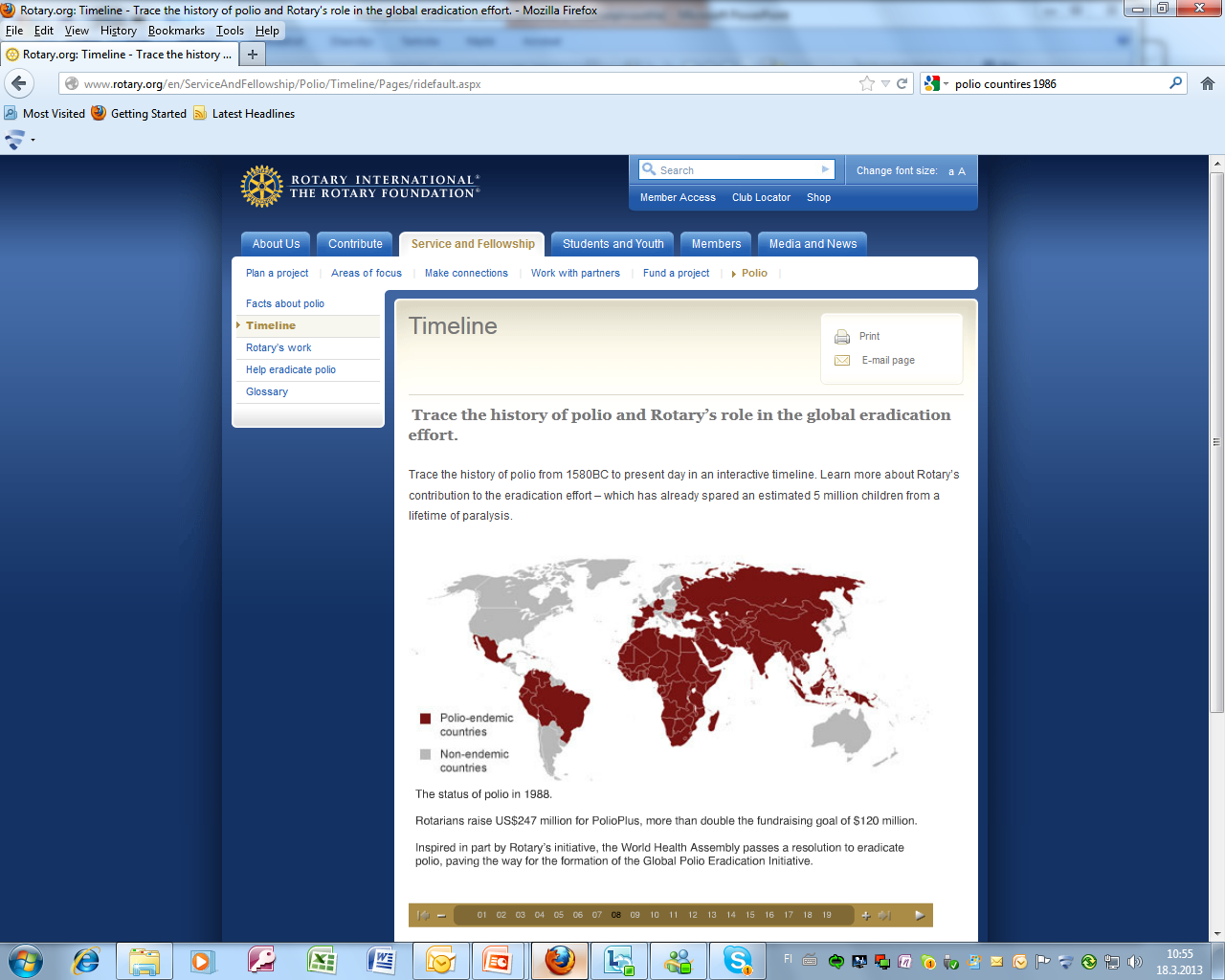The height and width of the screenshot is (980, 1225).
Task: Open the dropdown beside the toolbar bird icon
Action: click(33, 140)
